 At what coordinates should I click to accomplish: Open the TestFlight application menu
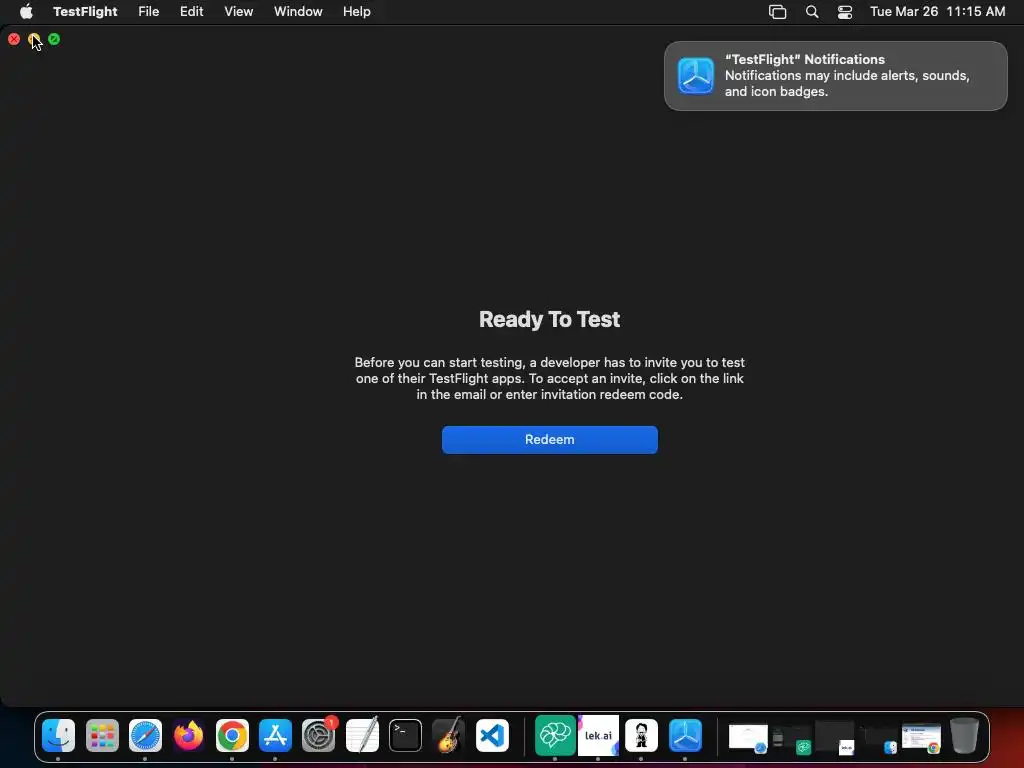tap(85, 11)
